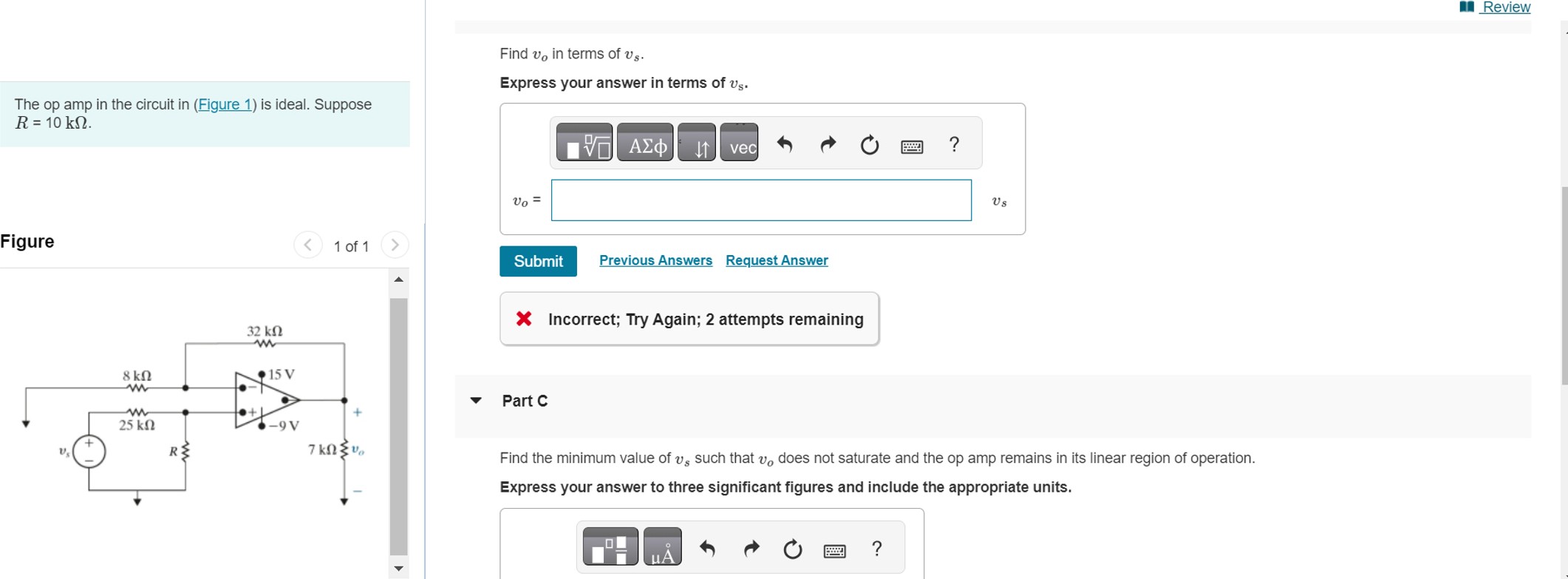
Task: Click inside the vo answer input box
Action: 761,200
